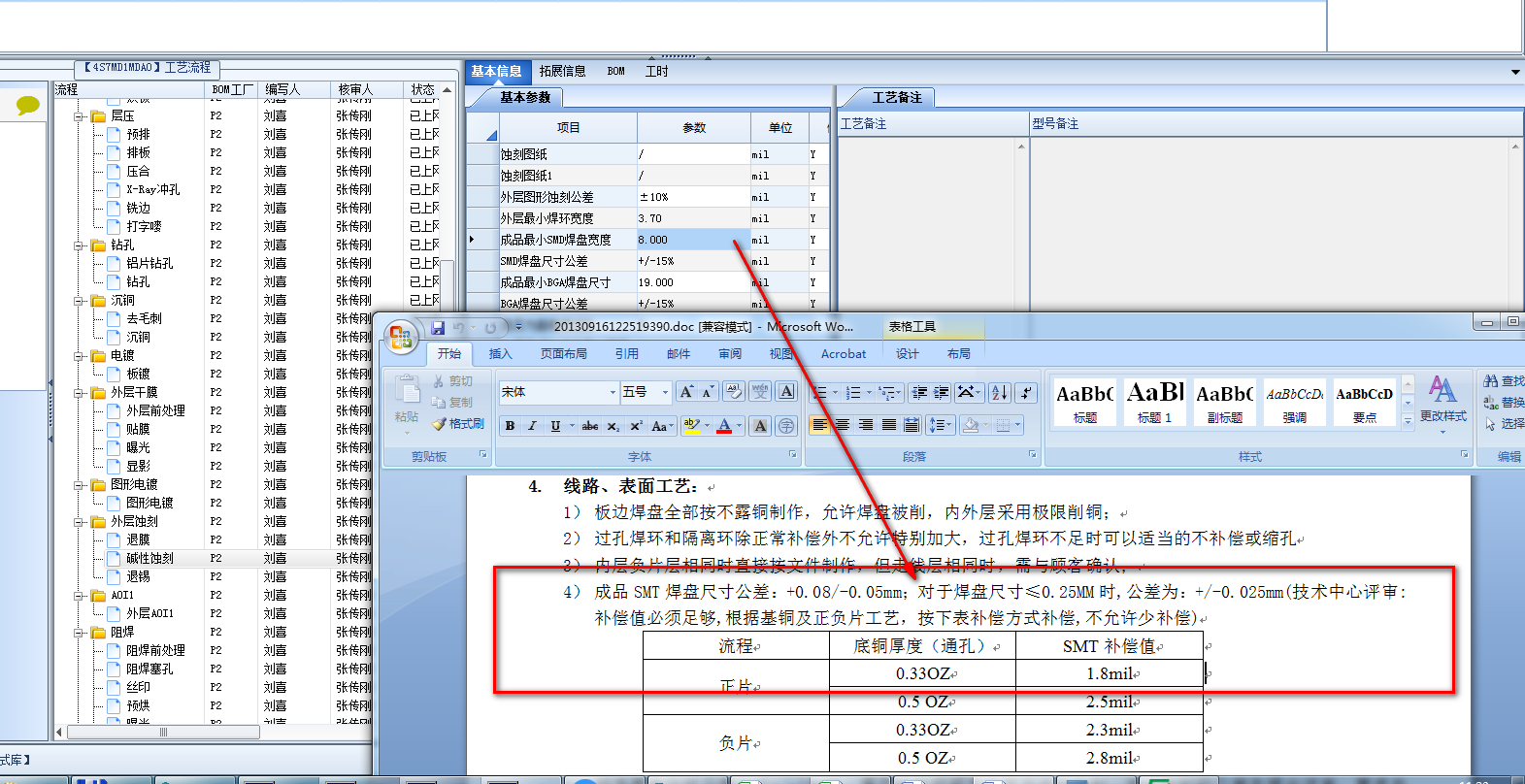Align paragraph text left in Word
Viewport: 1525px width, 784px height.
pyautogui.click(x=819, y=425)
